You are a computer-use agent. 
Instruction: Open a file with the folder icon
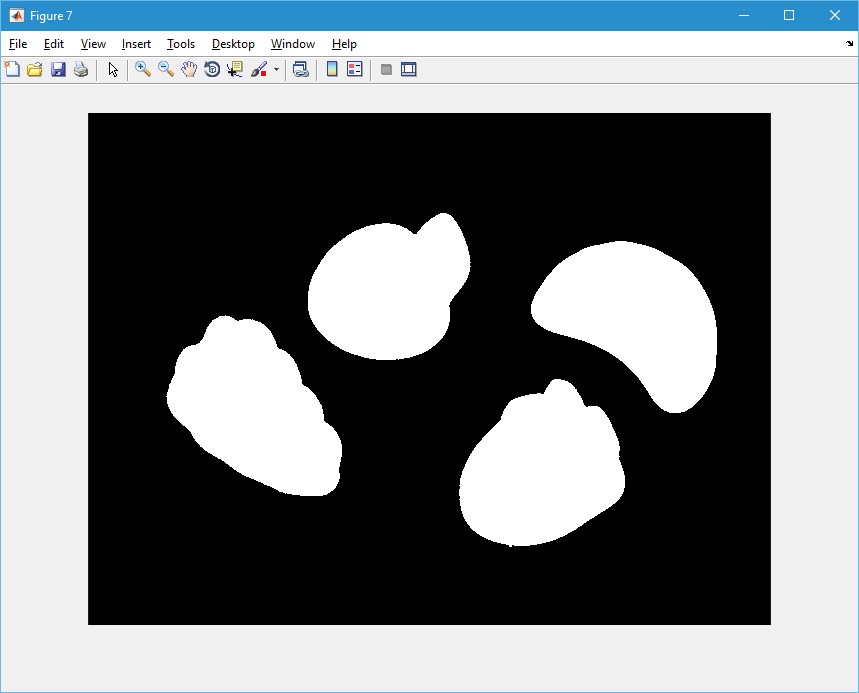(35, 70)
